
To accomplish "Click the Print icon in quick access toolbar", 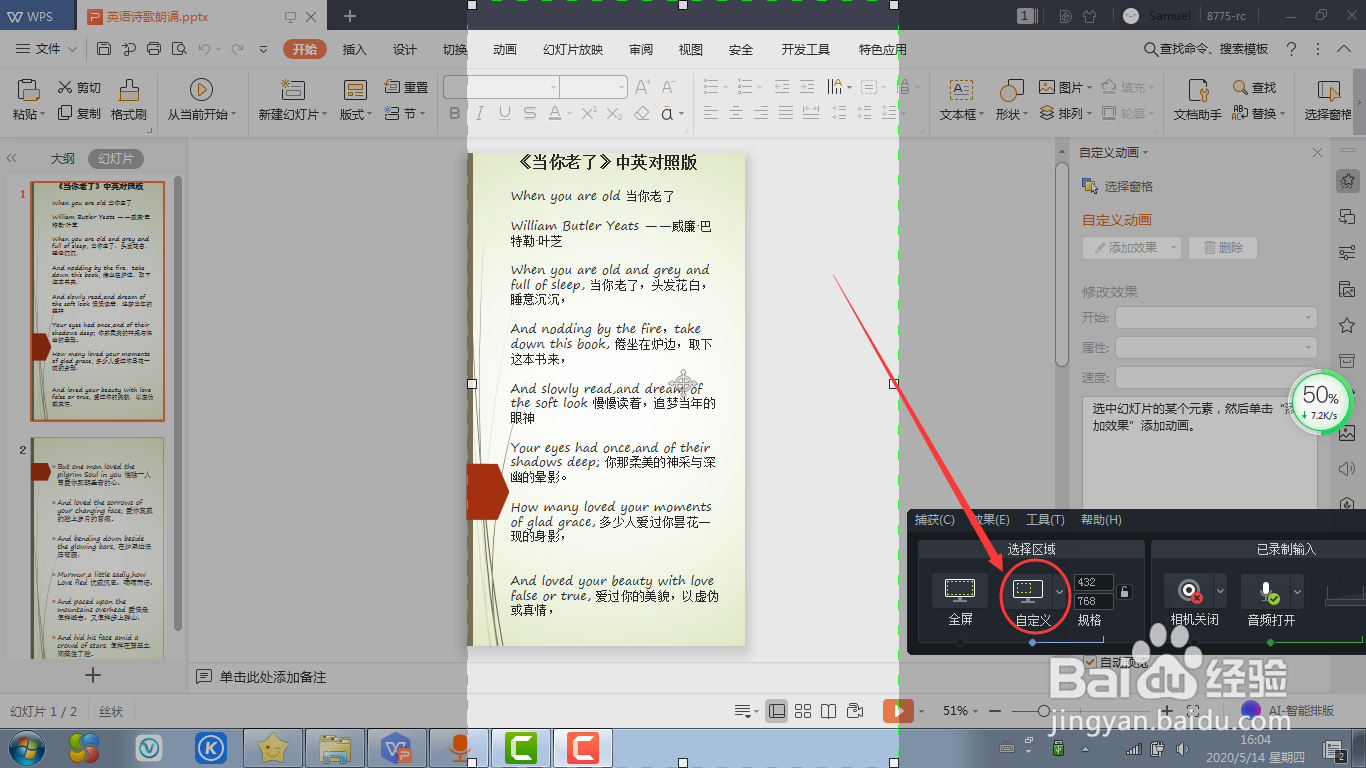I will point(154,49).
